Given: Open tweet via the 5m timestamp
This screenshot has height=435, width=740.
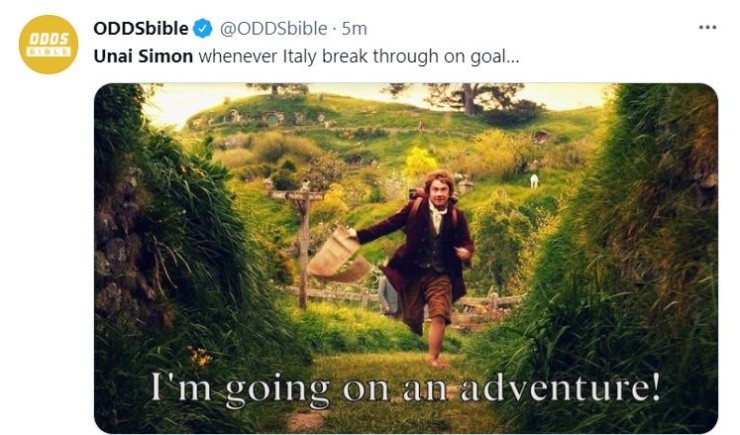Looking at the screenshot, I should pyautogui.click(x=354, y=29).
